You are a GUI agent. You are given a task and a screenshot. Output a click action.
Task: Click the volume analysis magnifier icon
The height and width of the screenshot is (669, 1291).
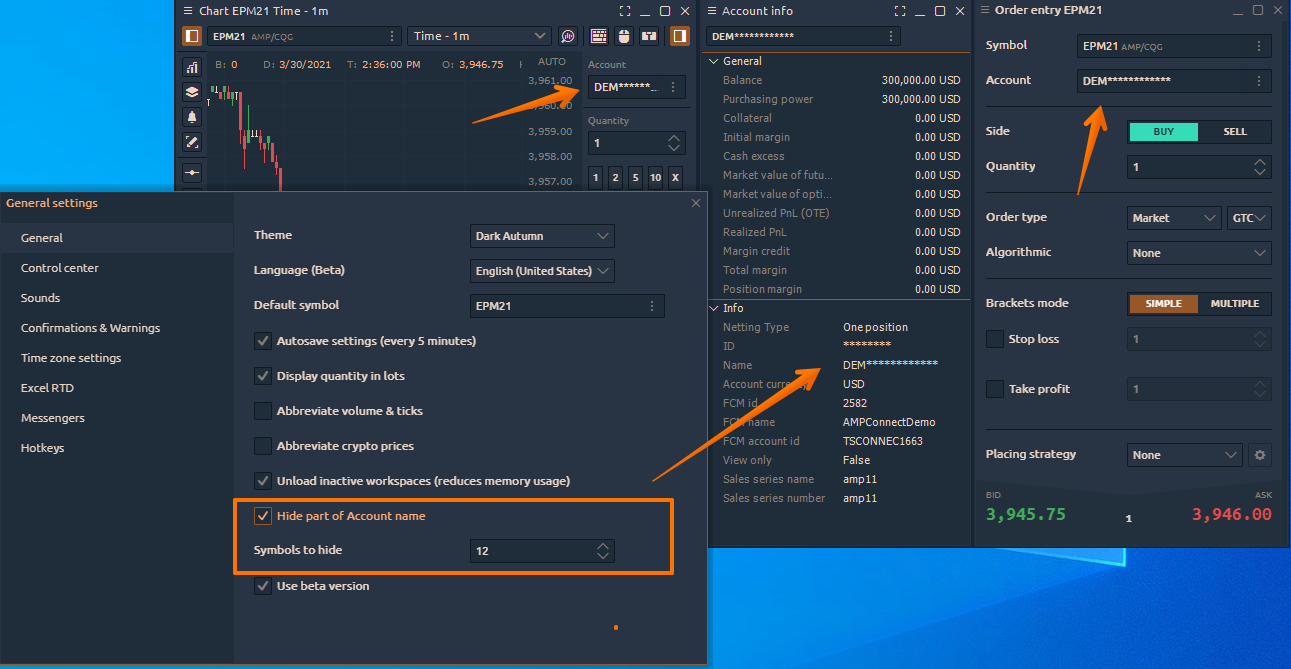(x=568, y=36)
